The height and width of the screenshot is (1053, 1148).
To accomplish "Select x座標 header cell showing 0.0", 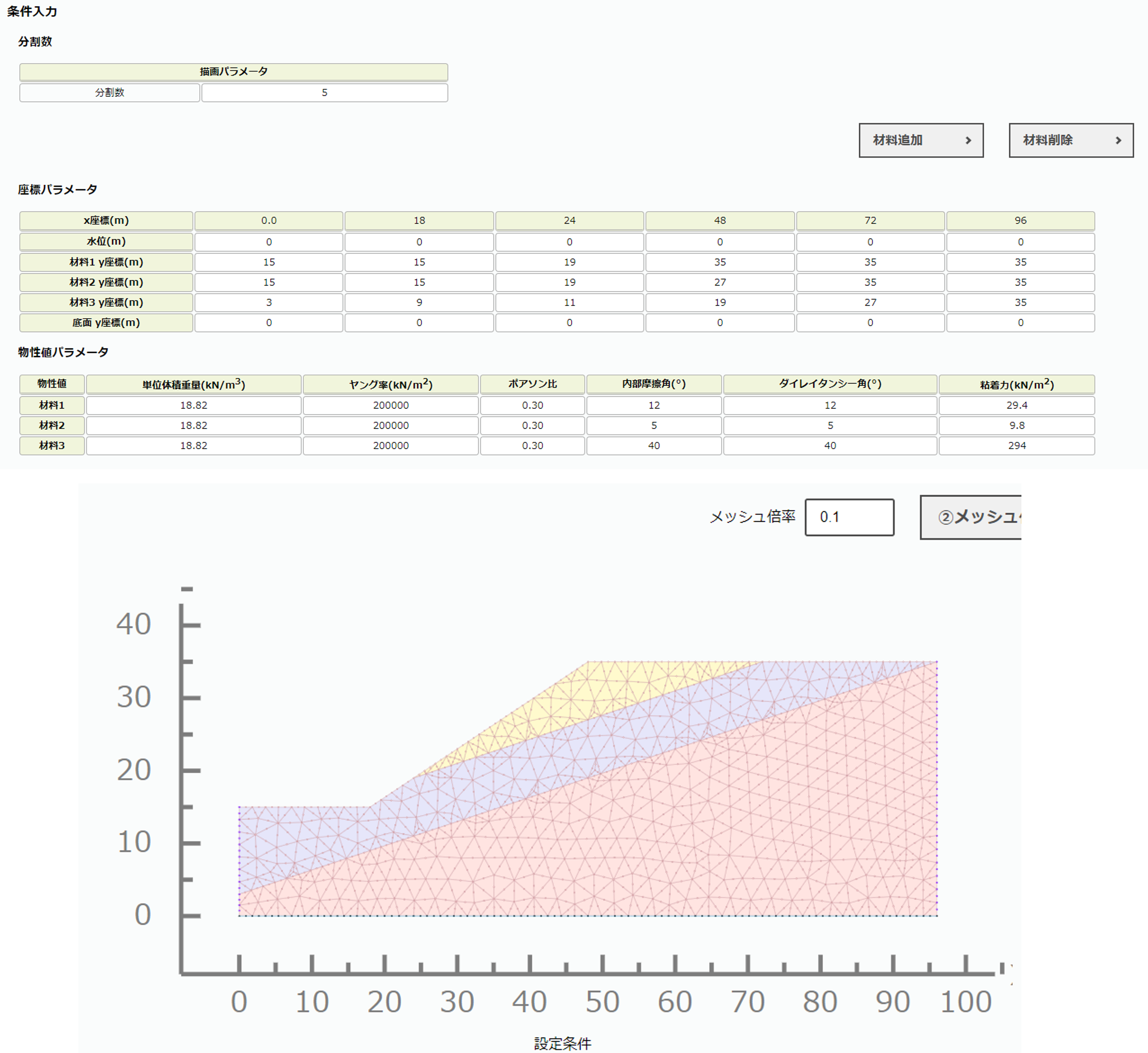I will 269,221.
